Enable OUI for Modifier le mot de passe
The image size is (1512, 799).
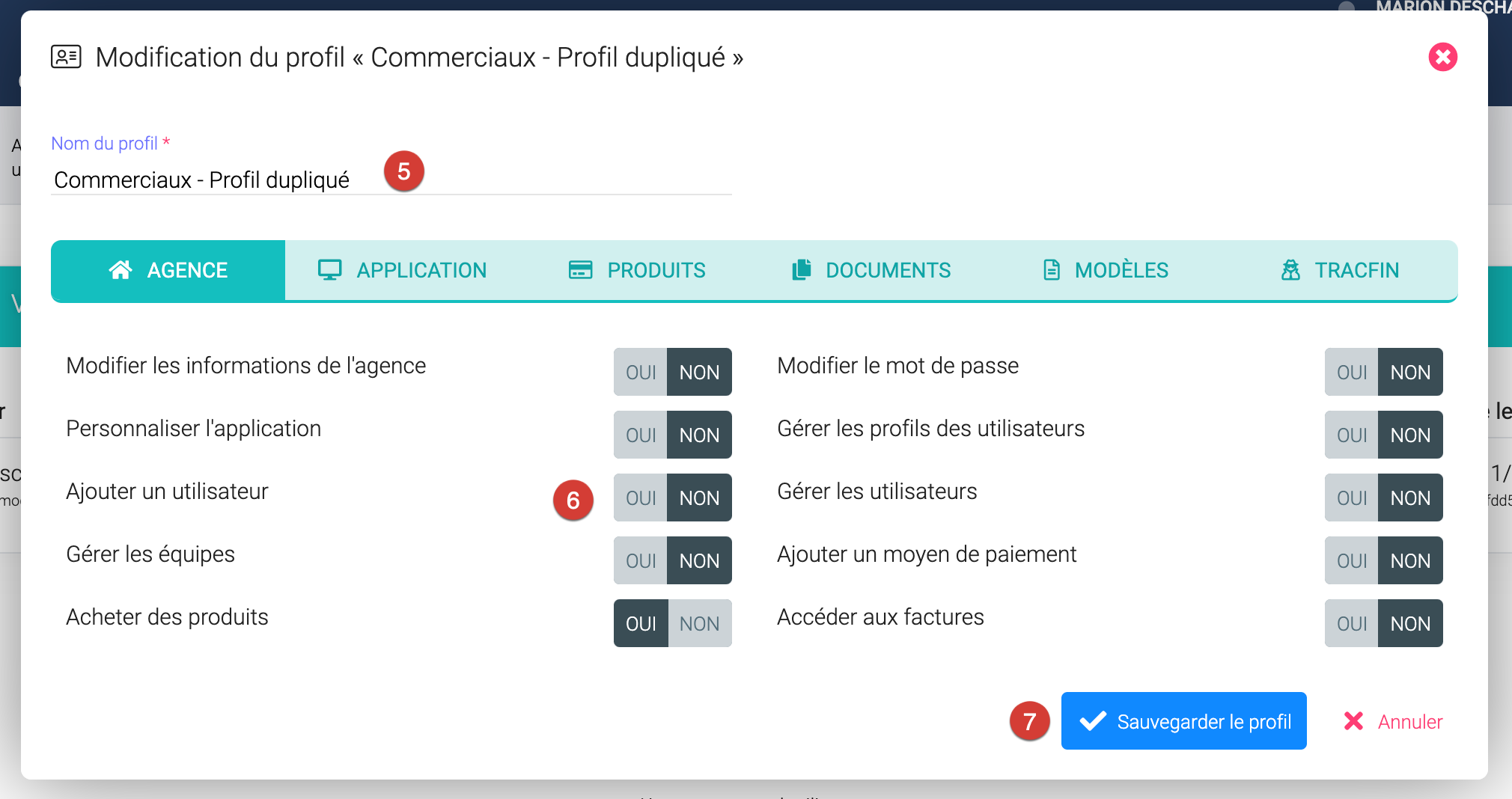[x=1352, y=373]
